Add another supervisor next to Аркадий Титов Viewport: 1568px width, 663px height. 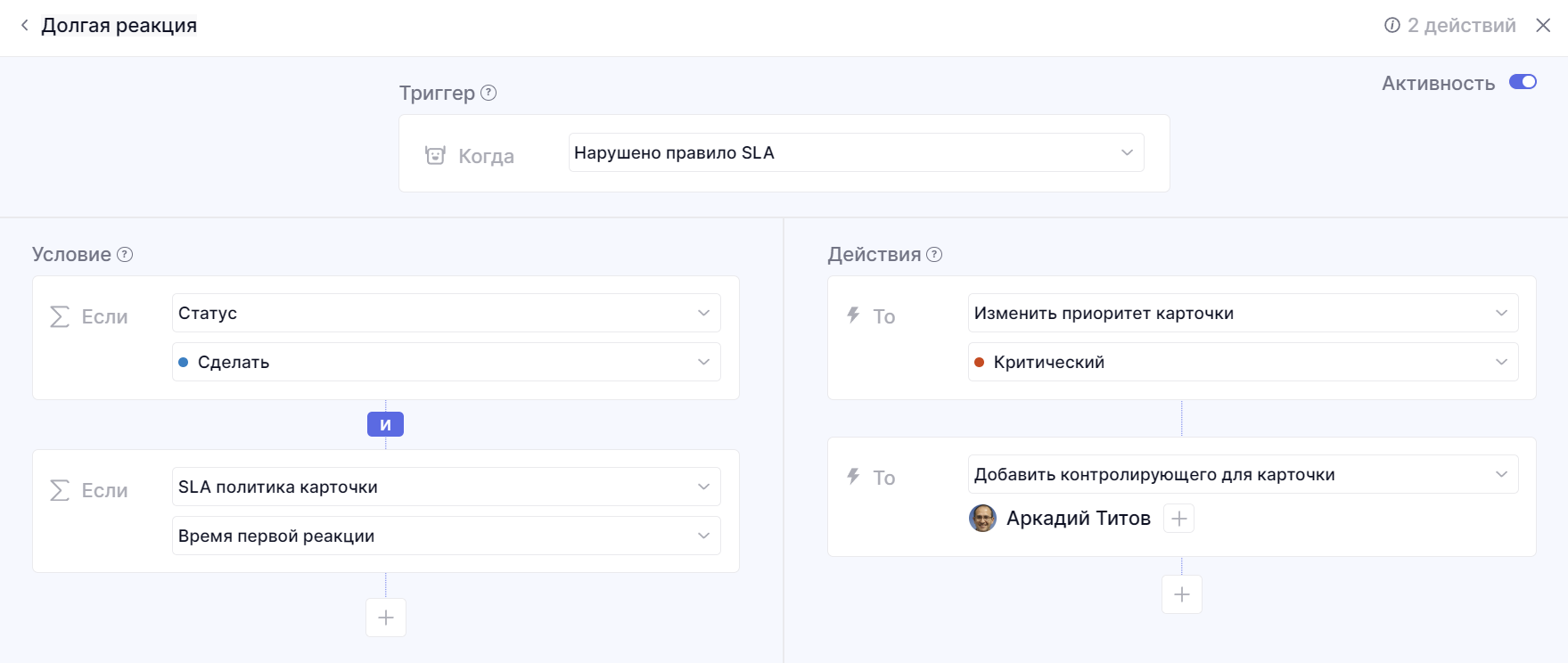(x=1178, y=519)
